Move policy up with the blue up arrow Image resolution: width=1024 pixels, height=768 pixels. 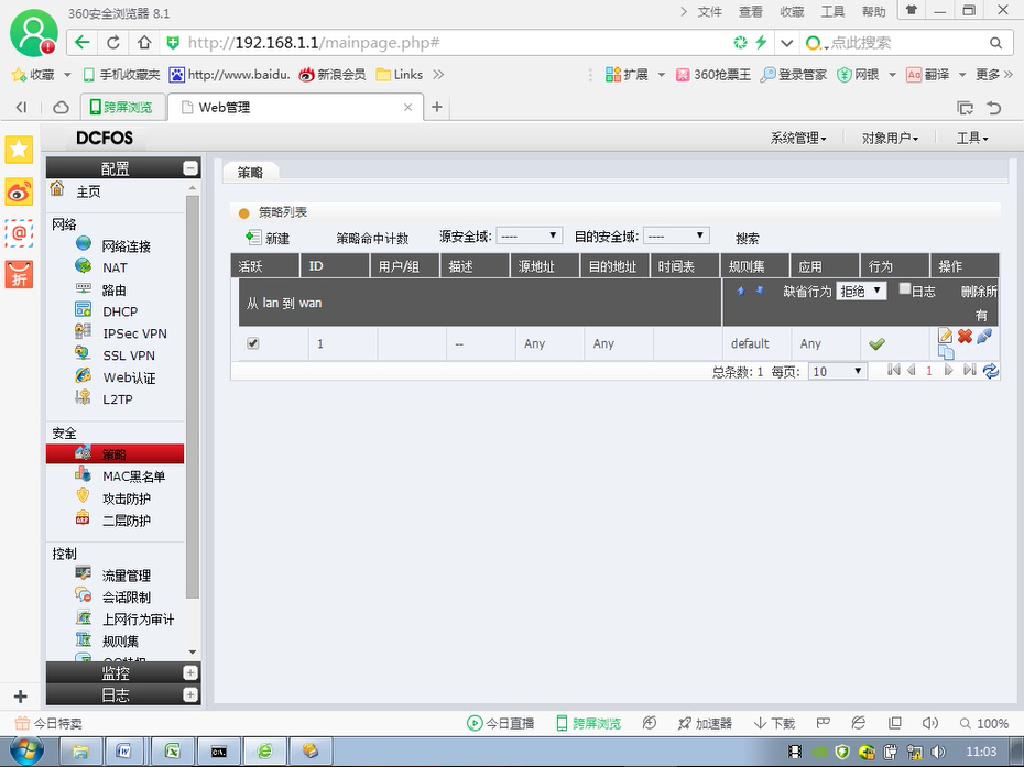click(741, 291)
